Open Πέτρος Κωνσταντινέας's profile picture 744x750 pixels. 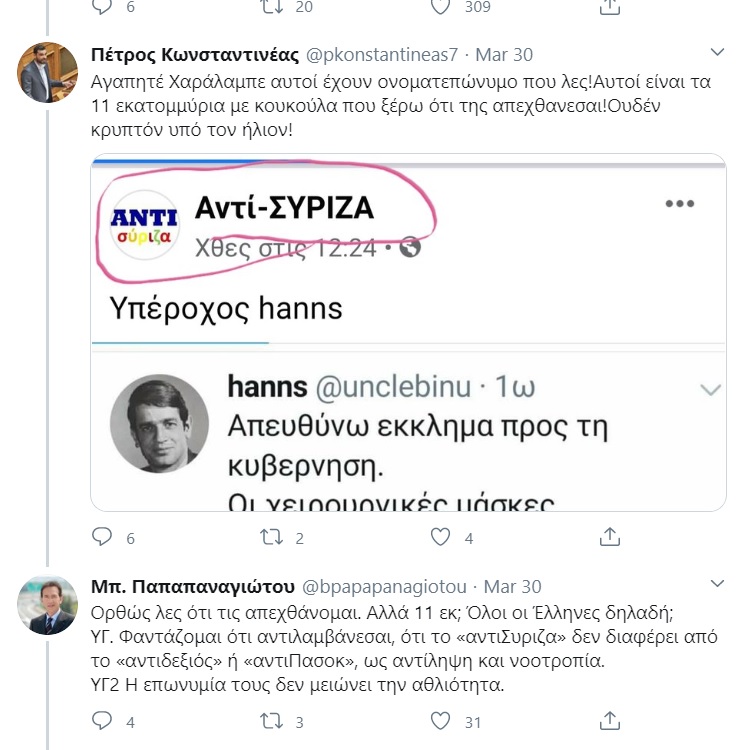[49, 73]
